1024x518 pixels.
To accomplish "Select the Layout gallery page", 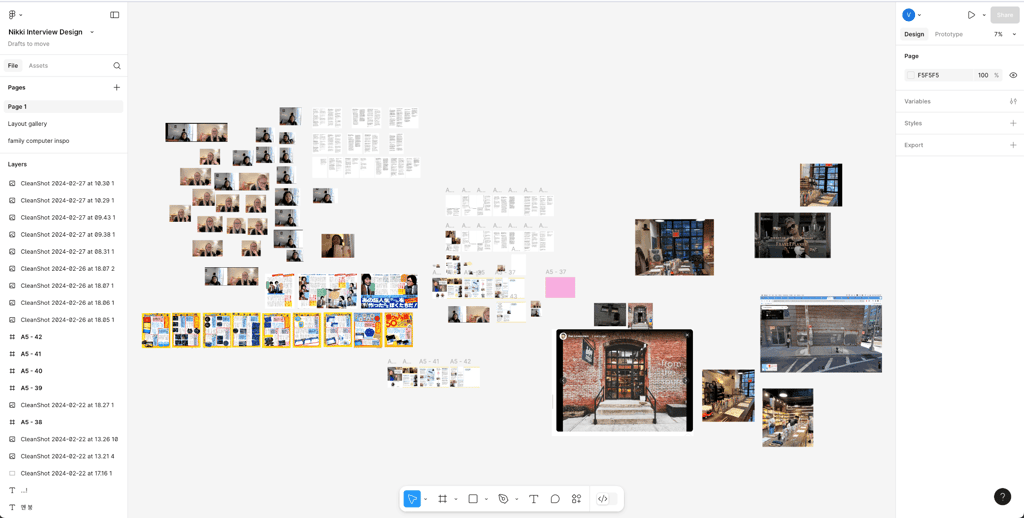I will [x=28, y=124].
